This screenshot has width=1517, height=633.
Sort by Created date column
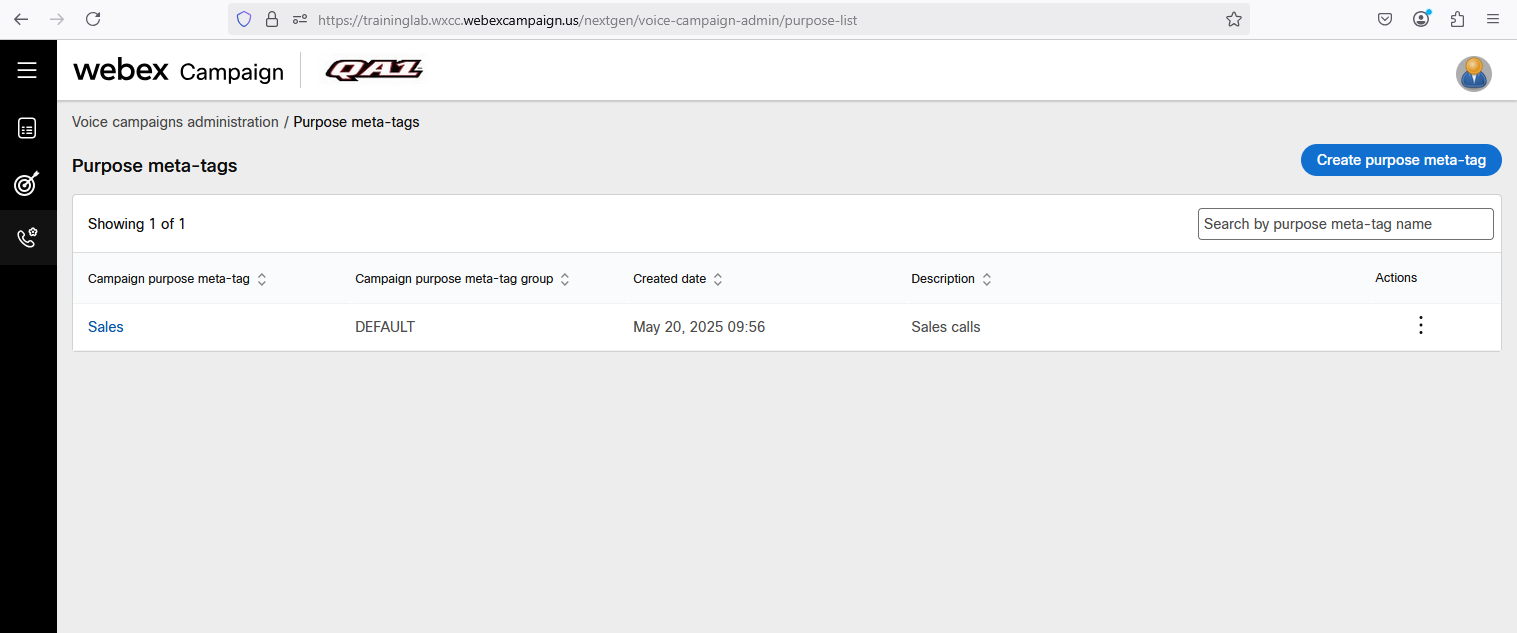point(718,280)
